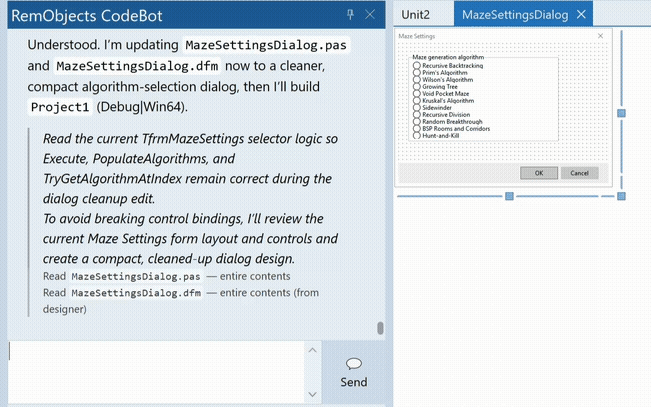Select the Recursive Division option

(441, 115)
